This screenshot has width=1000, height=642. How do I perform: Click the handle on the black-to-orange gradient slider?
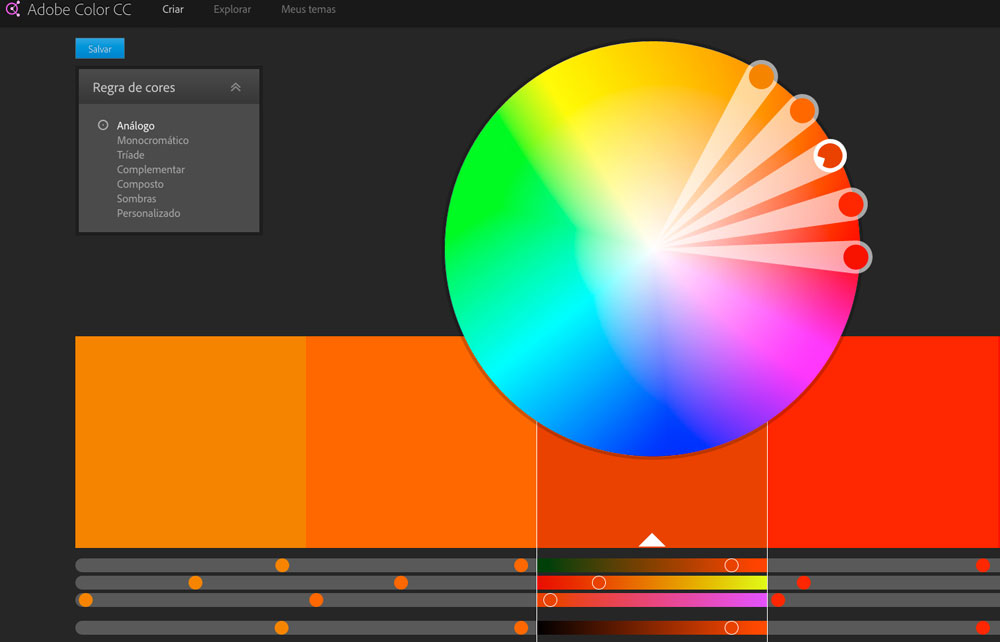click(x=732, y=628)
